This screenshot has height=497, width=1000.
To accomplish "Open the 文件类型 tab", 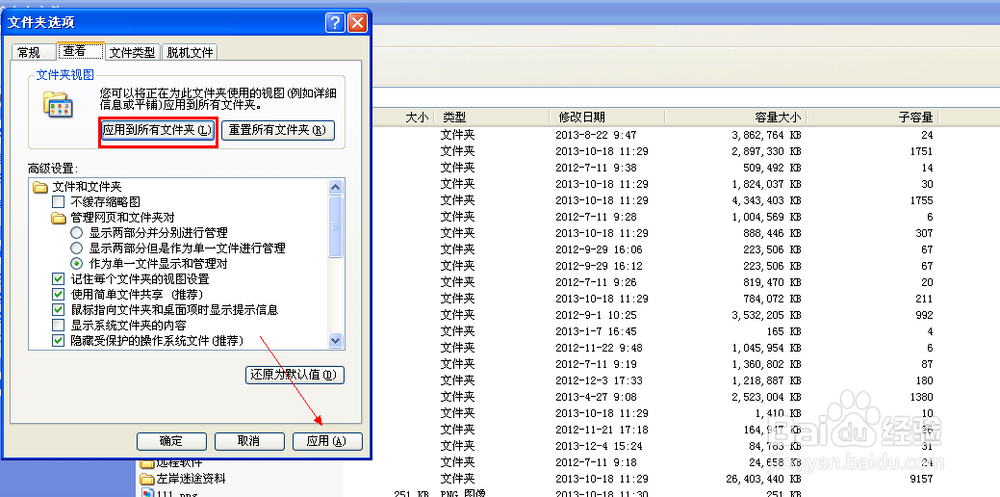I will (132, 52).
